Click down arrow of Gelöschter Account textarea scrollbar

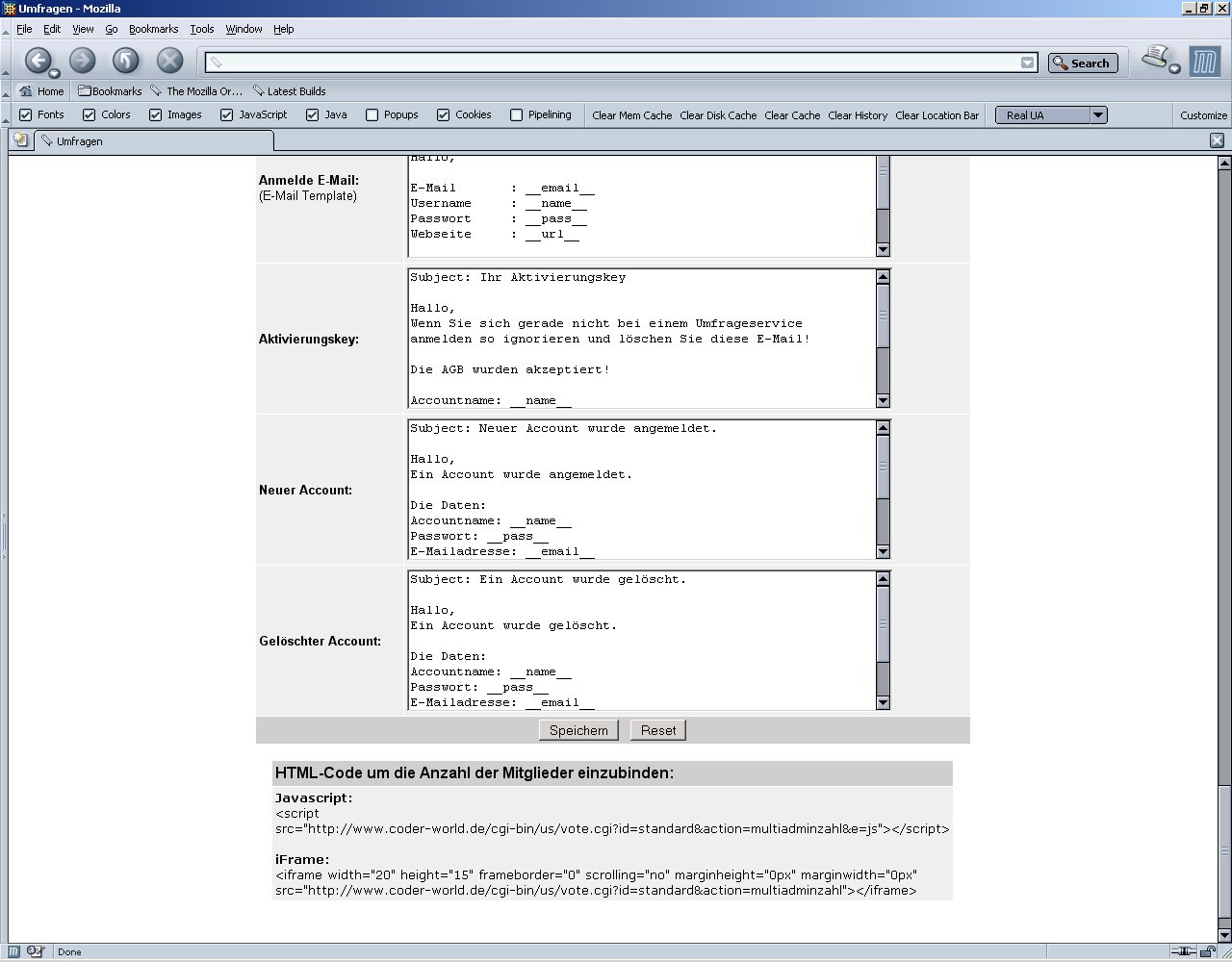coord(883,703)
